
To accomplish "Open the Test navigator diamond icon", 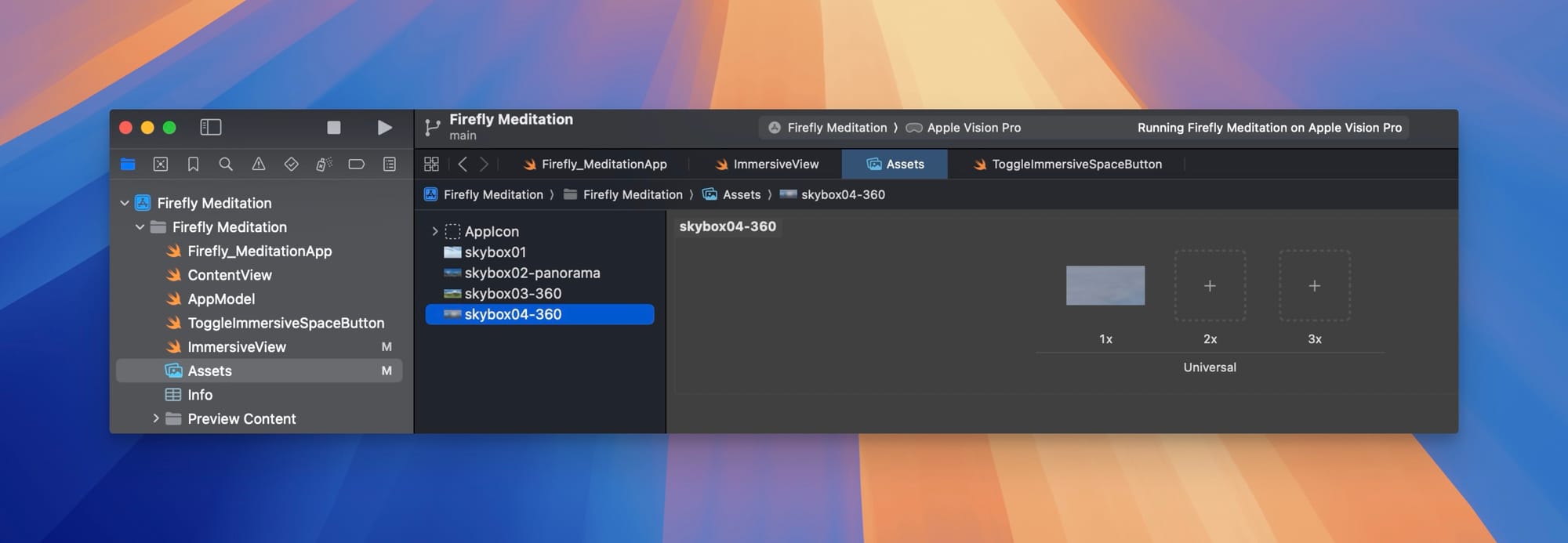I will 291,164.
